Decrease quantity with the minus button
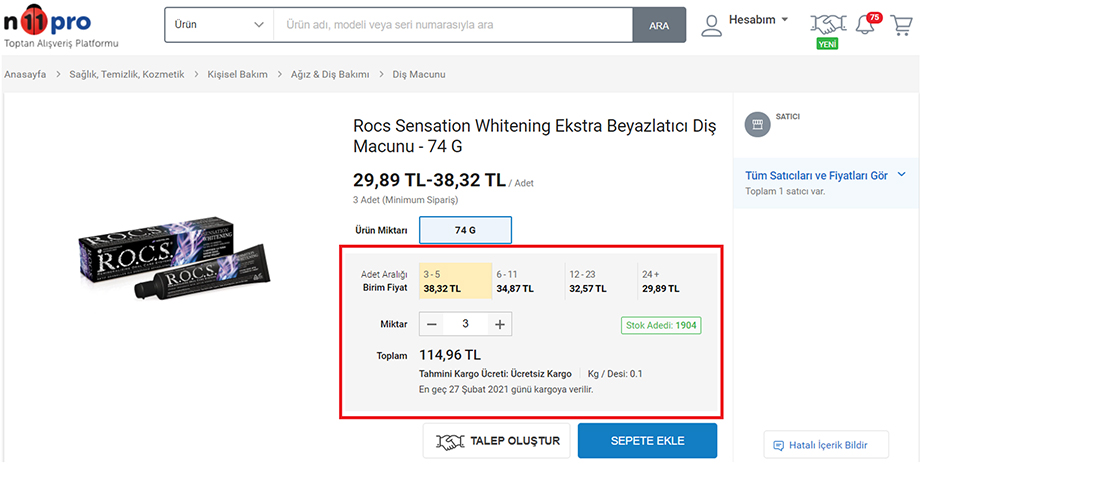The height and width of the screenshot is (495, 1100). (432, 324)
